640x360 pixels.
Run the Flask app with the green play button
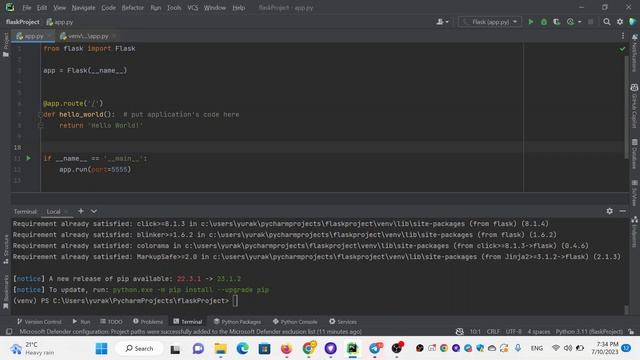pyautogui.click(x=531, y=22)
